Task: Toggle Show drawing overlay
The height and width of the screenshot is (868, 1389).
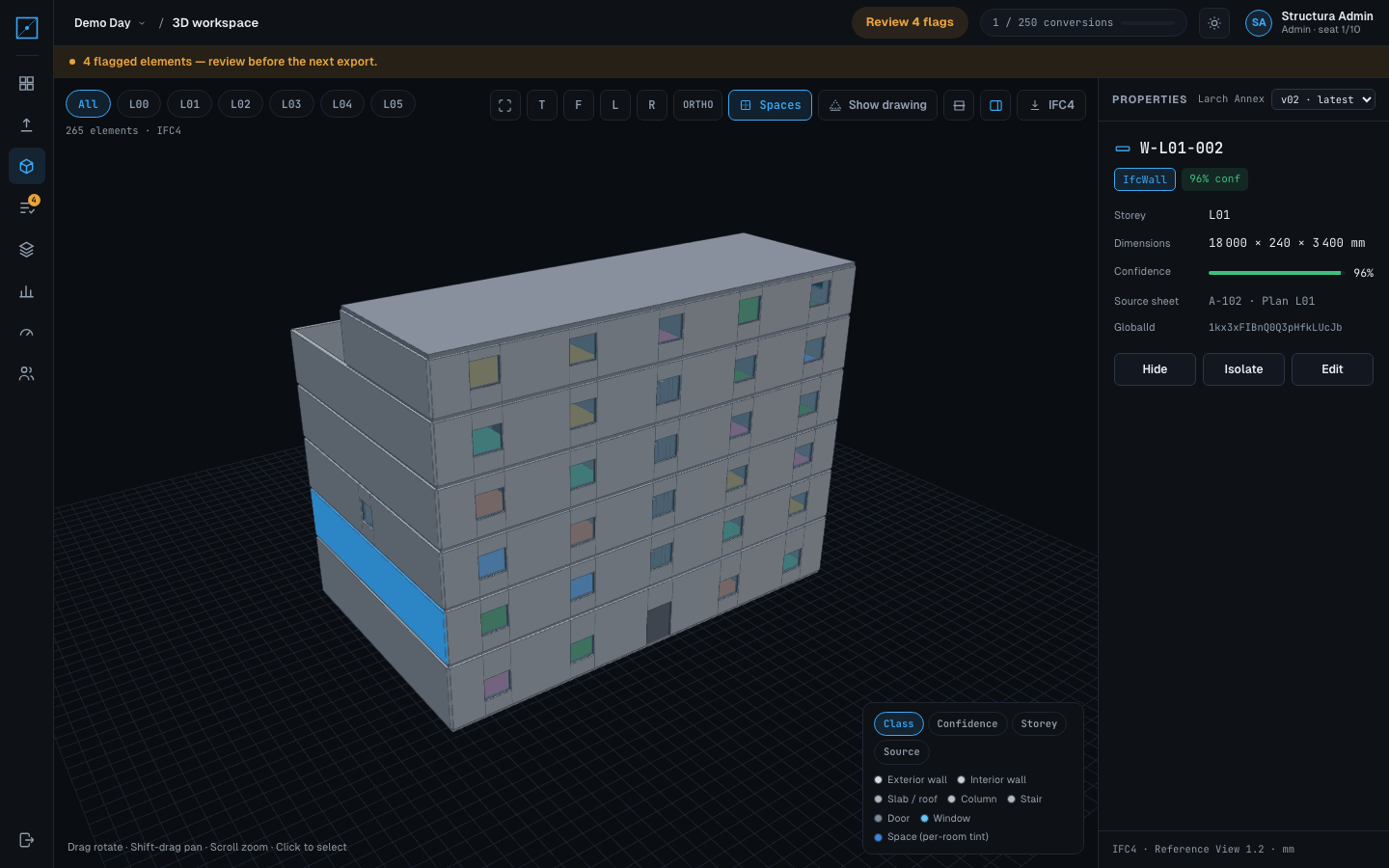Action: (x=878, y=105)
